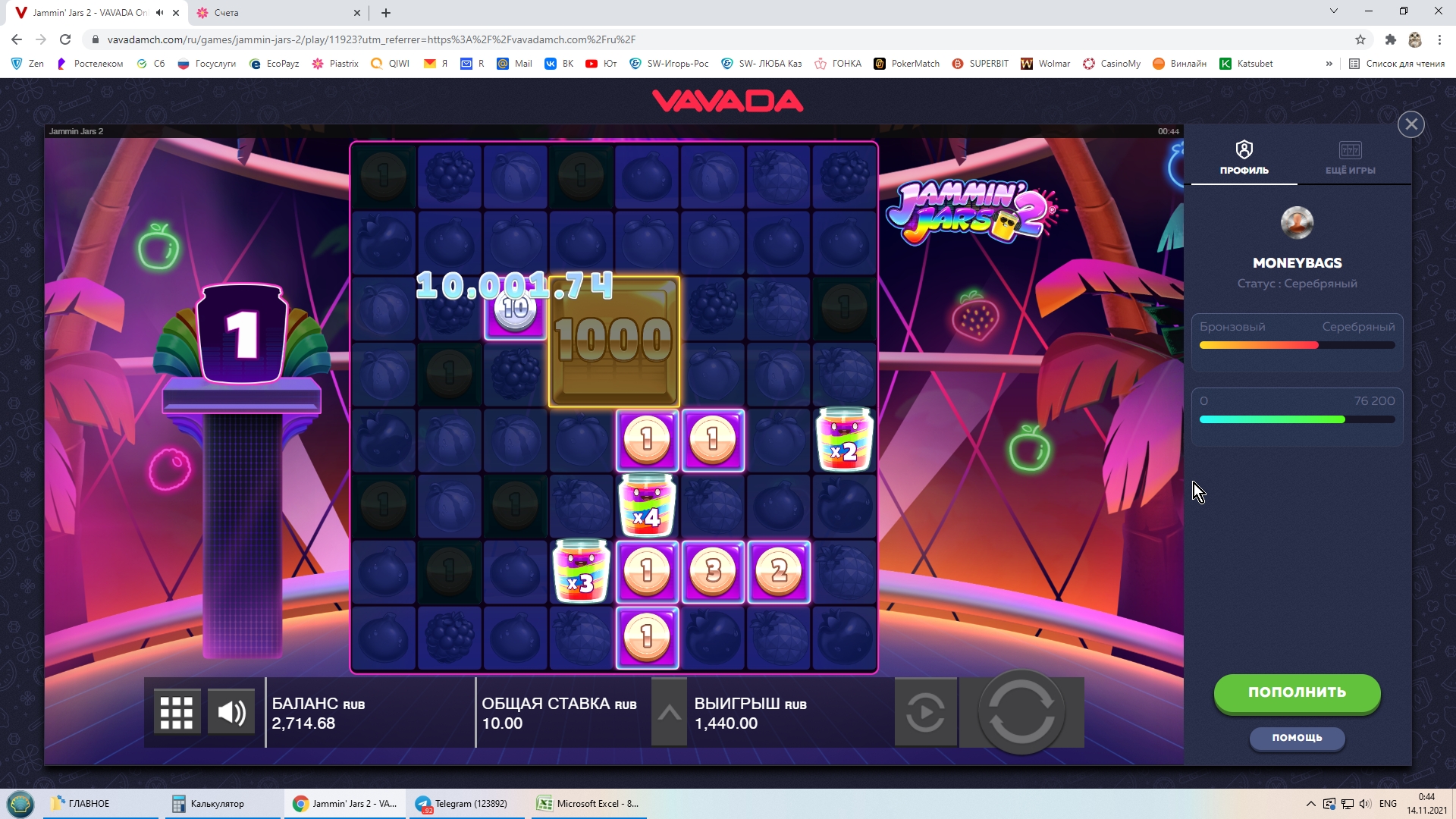Screen dimensions: 1456x819
Task: Mute the Jammin' Jars browser tab
Action: pos(159,13)
